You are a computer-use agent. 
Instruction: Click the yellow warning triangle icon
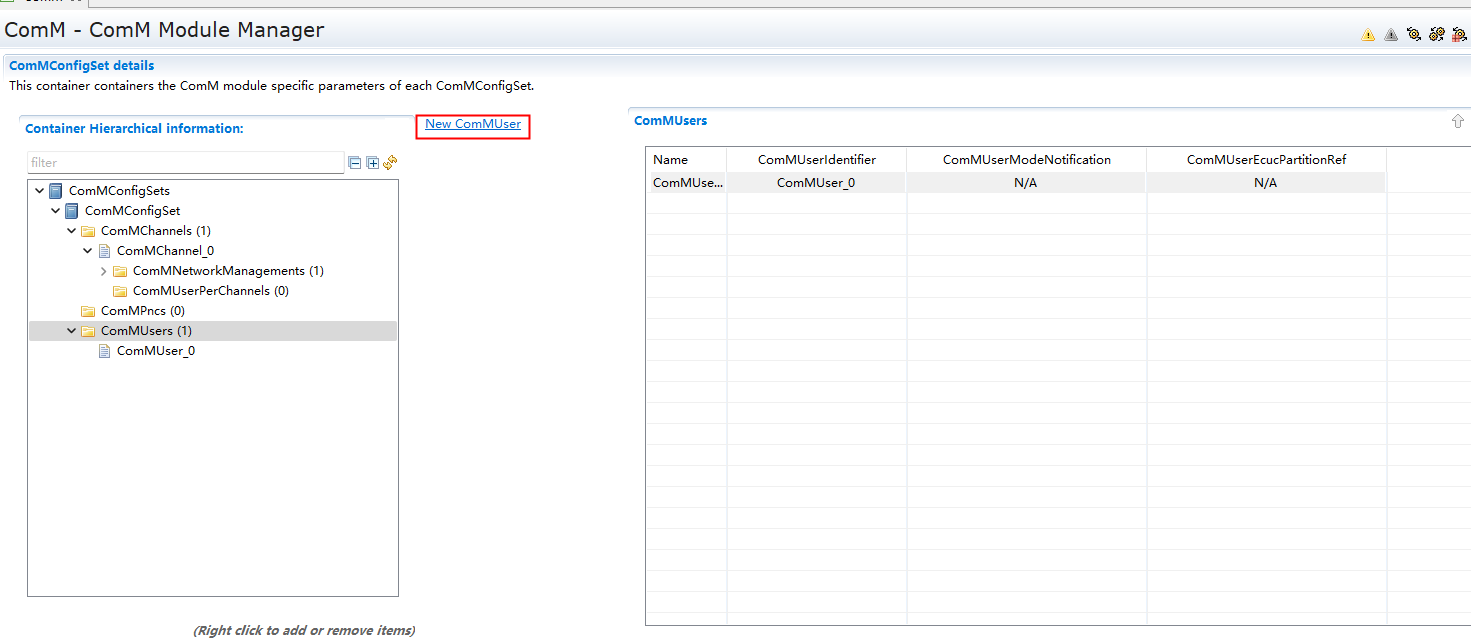1368,35
